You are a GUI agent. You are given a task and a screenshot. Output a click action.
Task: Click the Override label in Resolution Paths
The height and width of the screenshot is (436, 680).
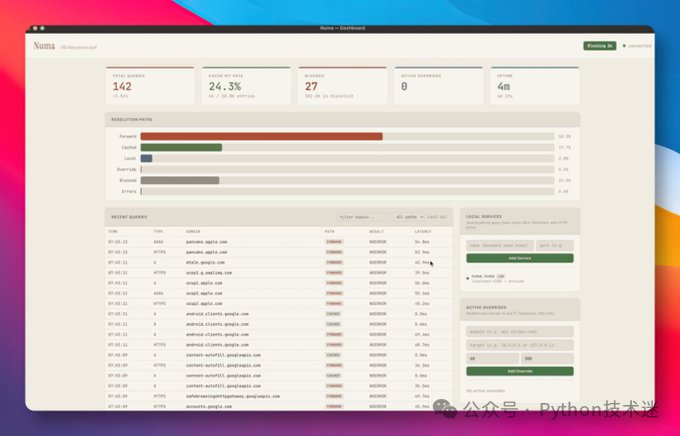[x=127, y=170]
